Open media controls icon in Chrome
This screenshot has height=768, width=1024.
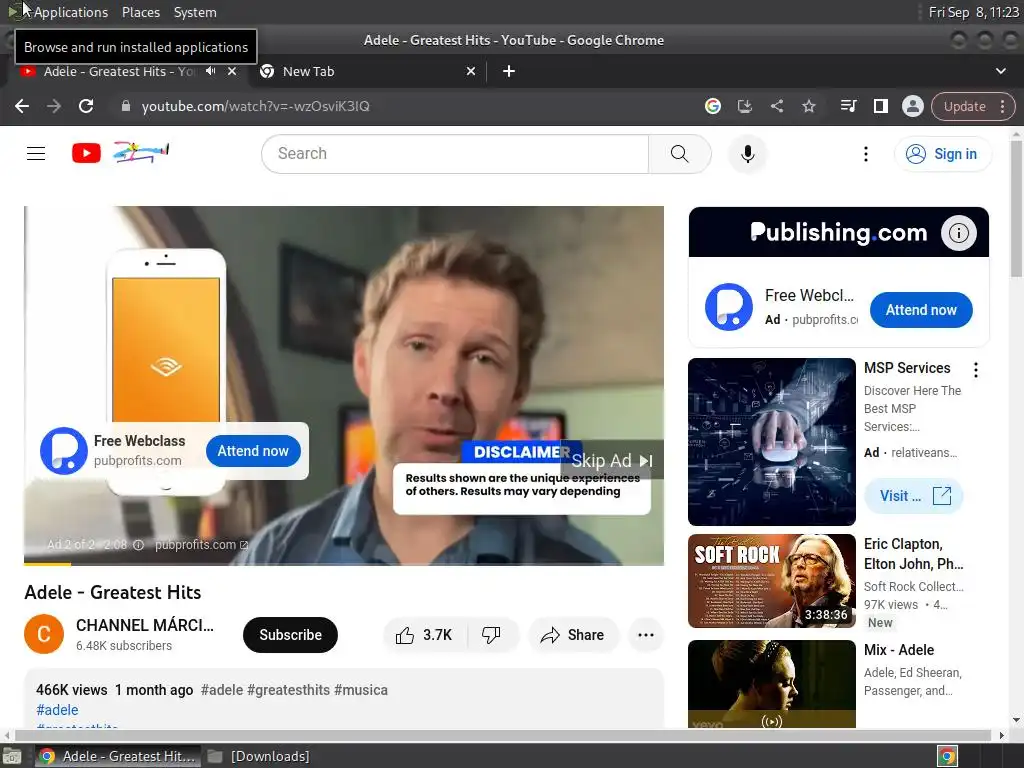click(x=848, y=106)
